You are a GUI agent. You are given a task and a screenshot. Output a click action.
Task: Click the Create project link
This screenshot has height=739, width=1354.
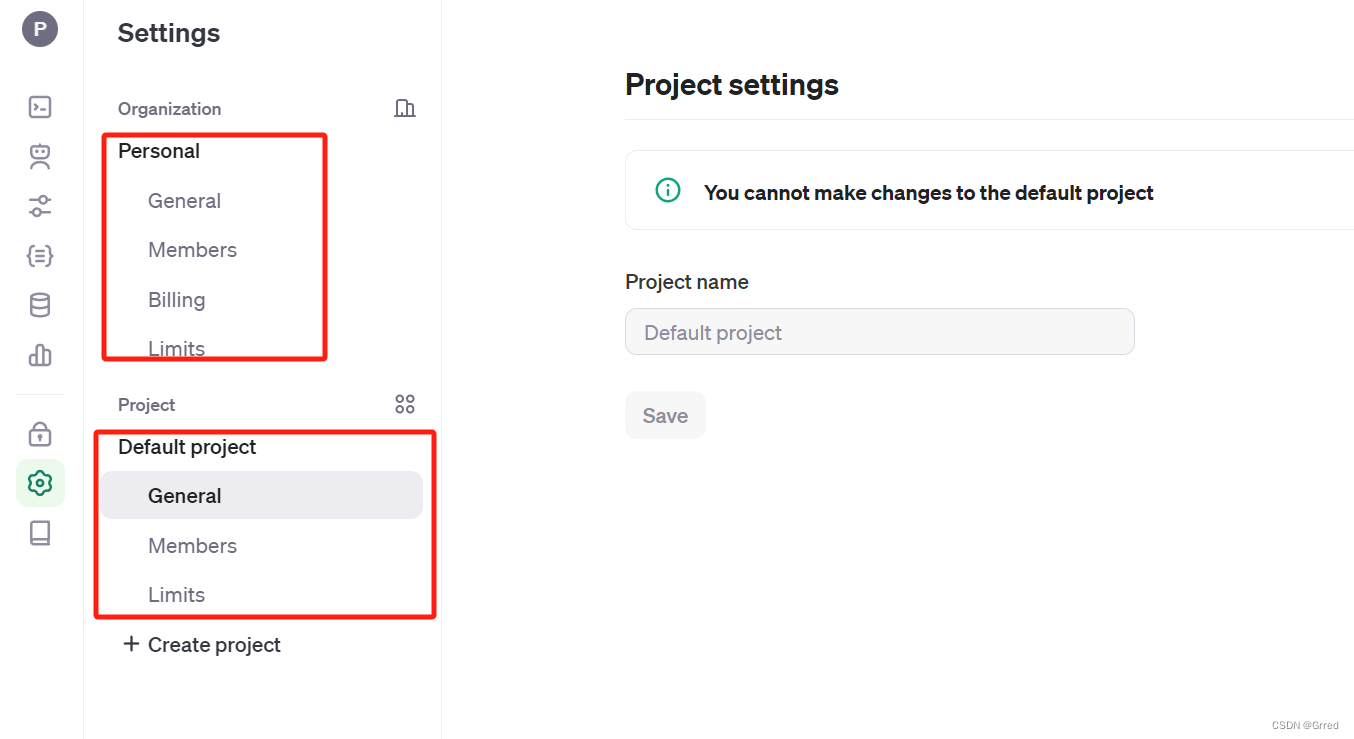202,645
